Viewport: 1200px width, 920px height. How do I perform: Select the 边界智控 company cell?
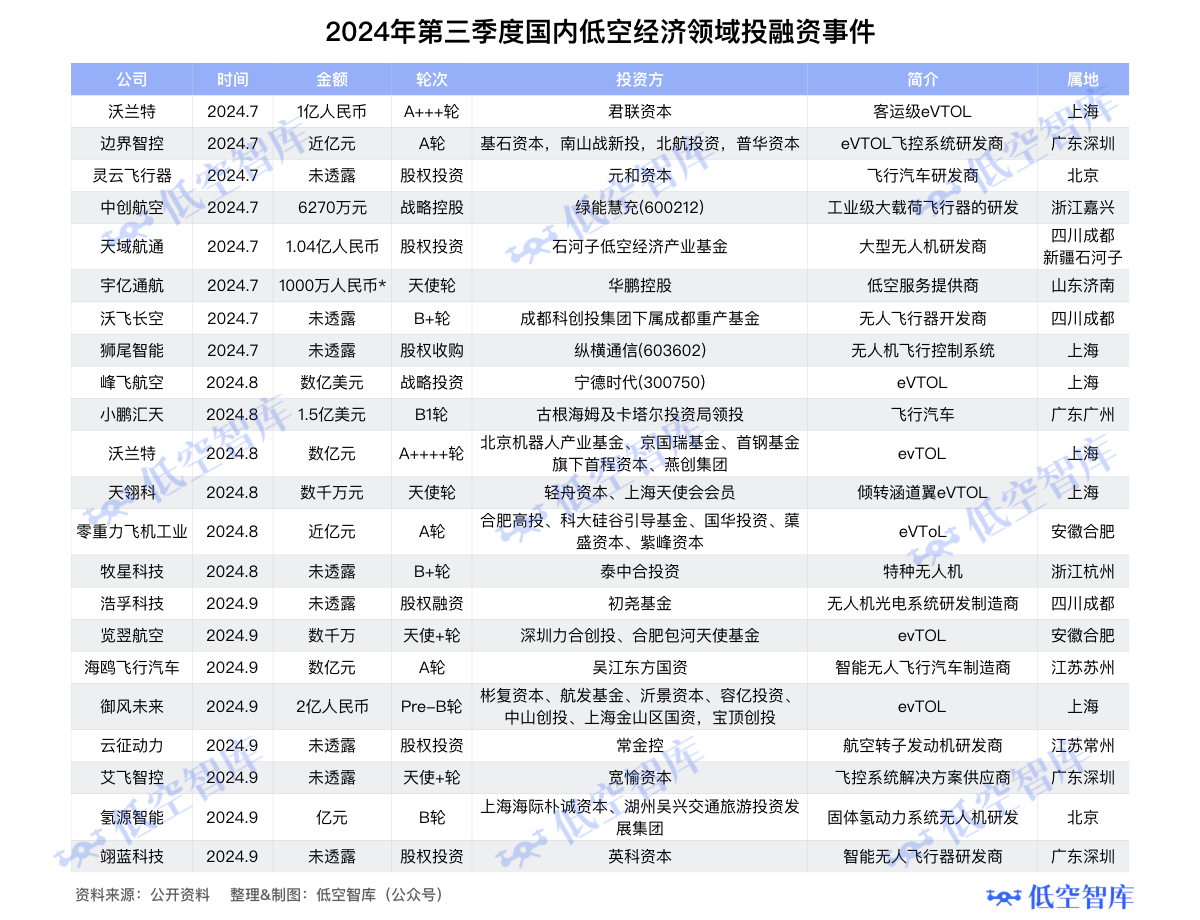click(132, 144)
